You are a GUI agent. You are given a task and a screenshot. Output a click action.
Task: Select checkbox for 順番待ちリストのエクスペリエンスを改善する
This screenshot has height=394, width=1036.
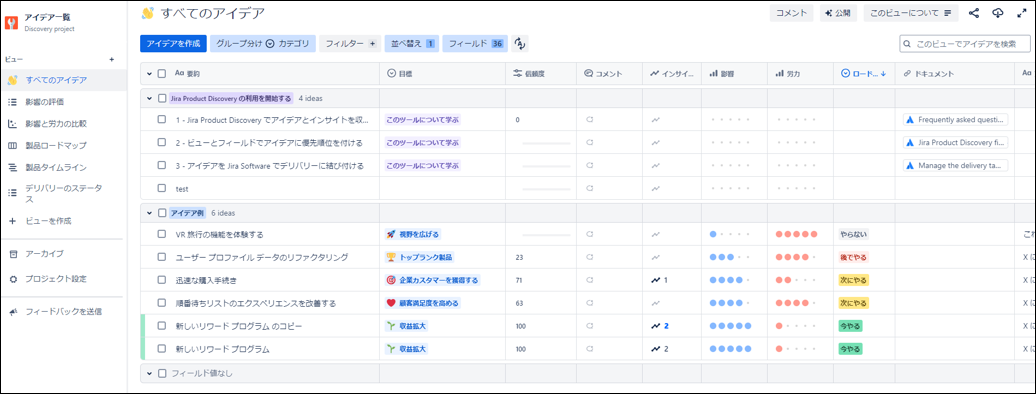pos(162,303)
